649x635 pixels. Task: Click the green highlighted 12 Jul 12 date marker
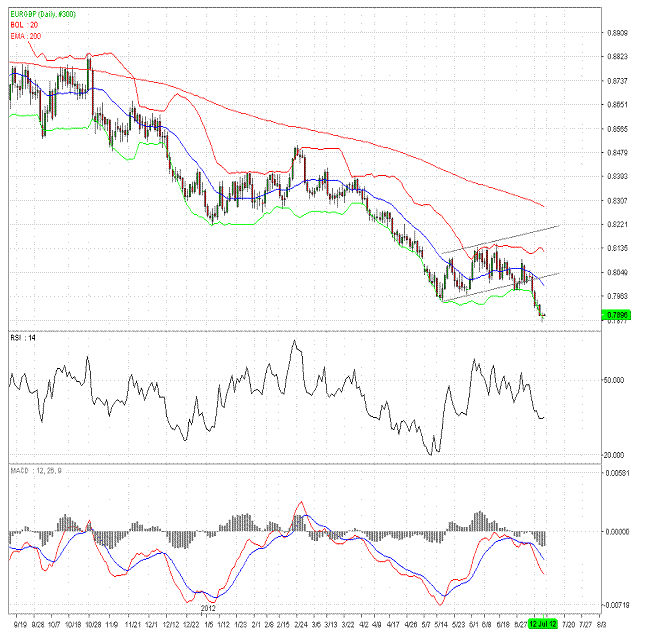click(541, 622)
